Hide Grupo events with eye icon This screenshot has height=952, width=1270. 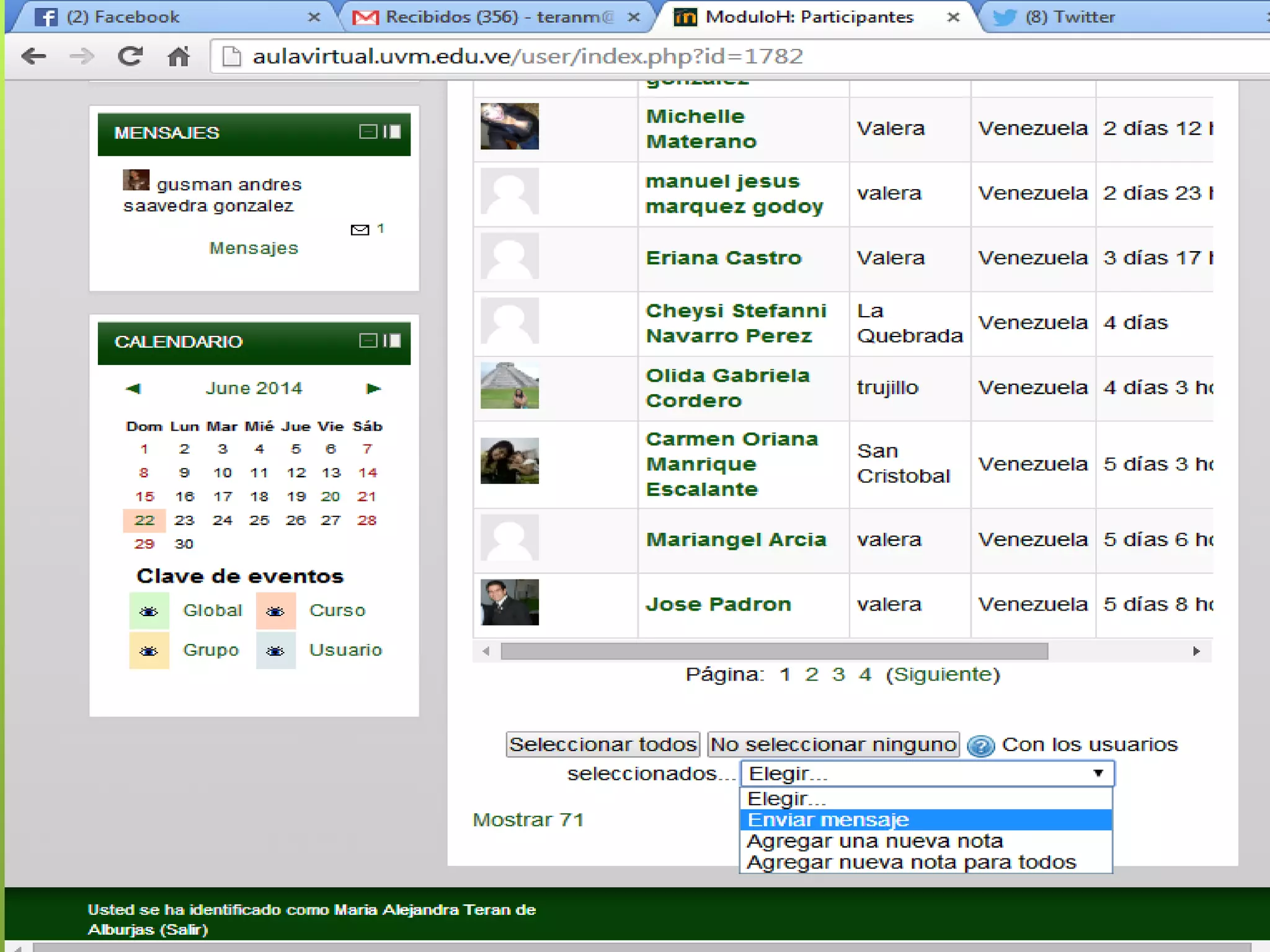149,651
